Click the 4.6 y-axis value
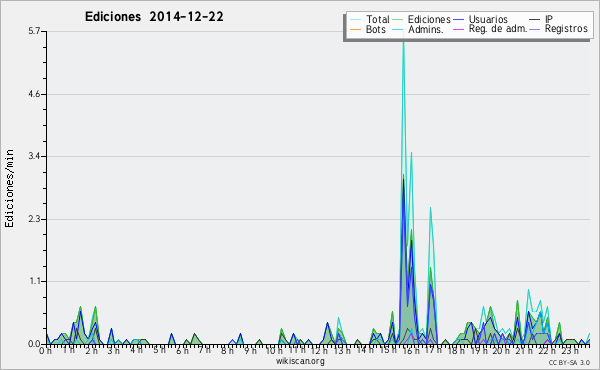Viewport: 600px width, 370px height. (x=34, y=94)
